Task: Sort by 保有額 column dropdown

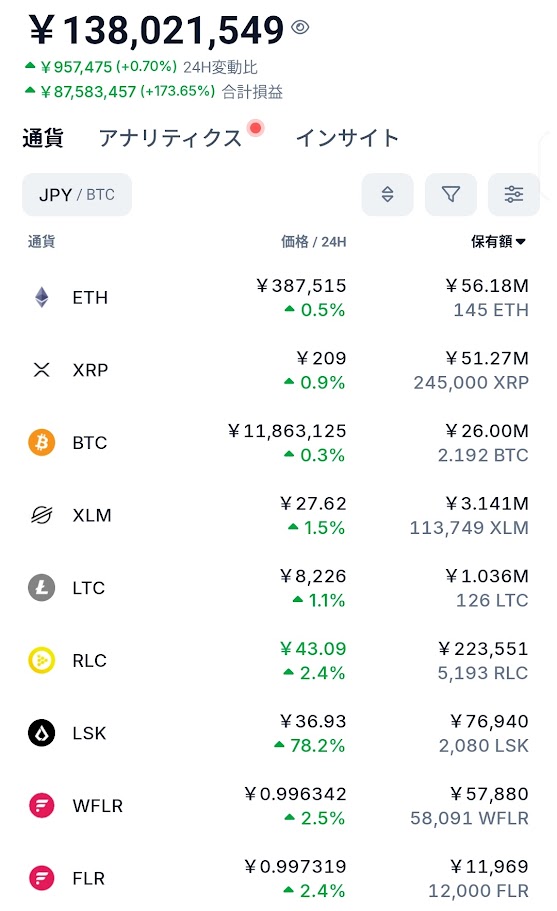Action: point(498,241)
